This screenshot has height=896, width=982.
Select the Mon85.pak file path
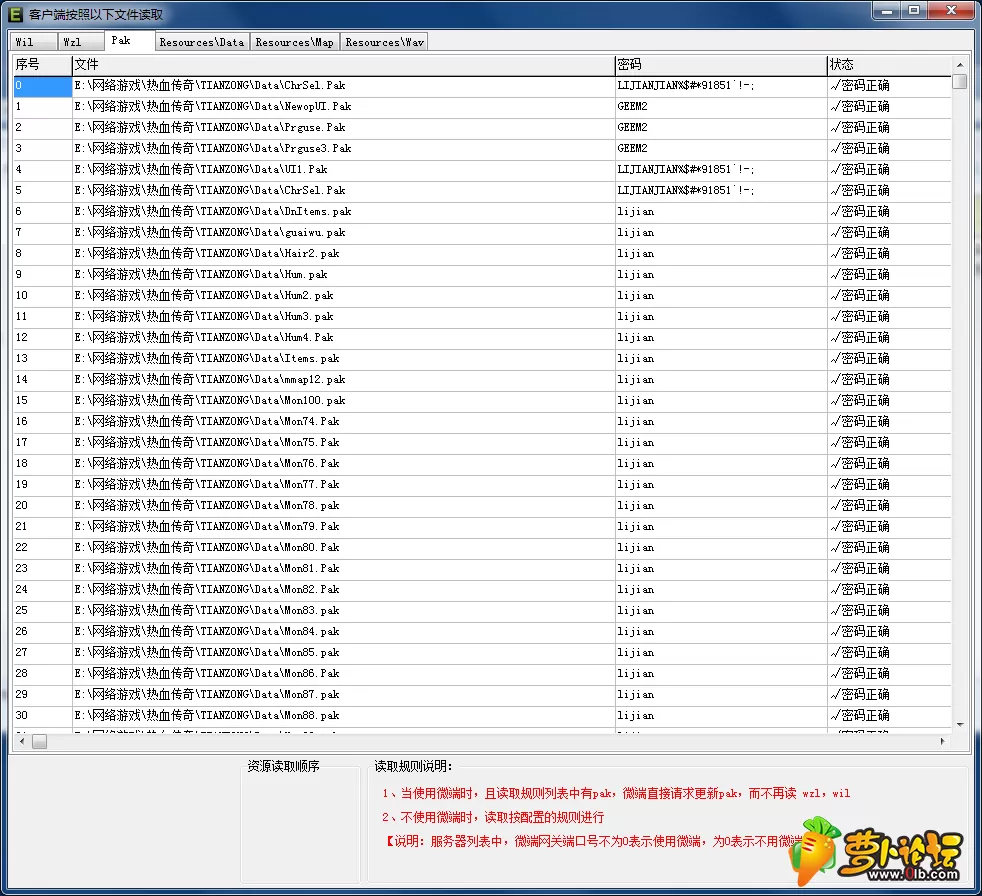click(x=207, y=652)
